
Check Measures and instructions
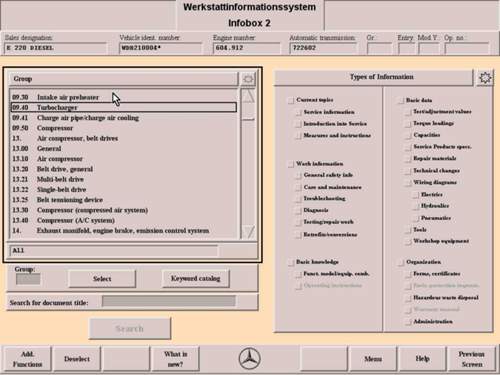coord(298,136)
